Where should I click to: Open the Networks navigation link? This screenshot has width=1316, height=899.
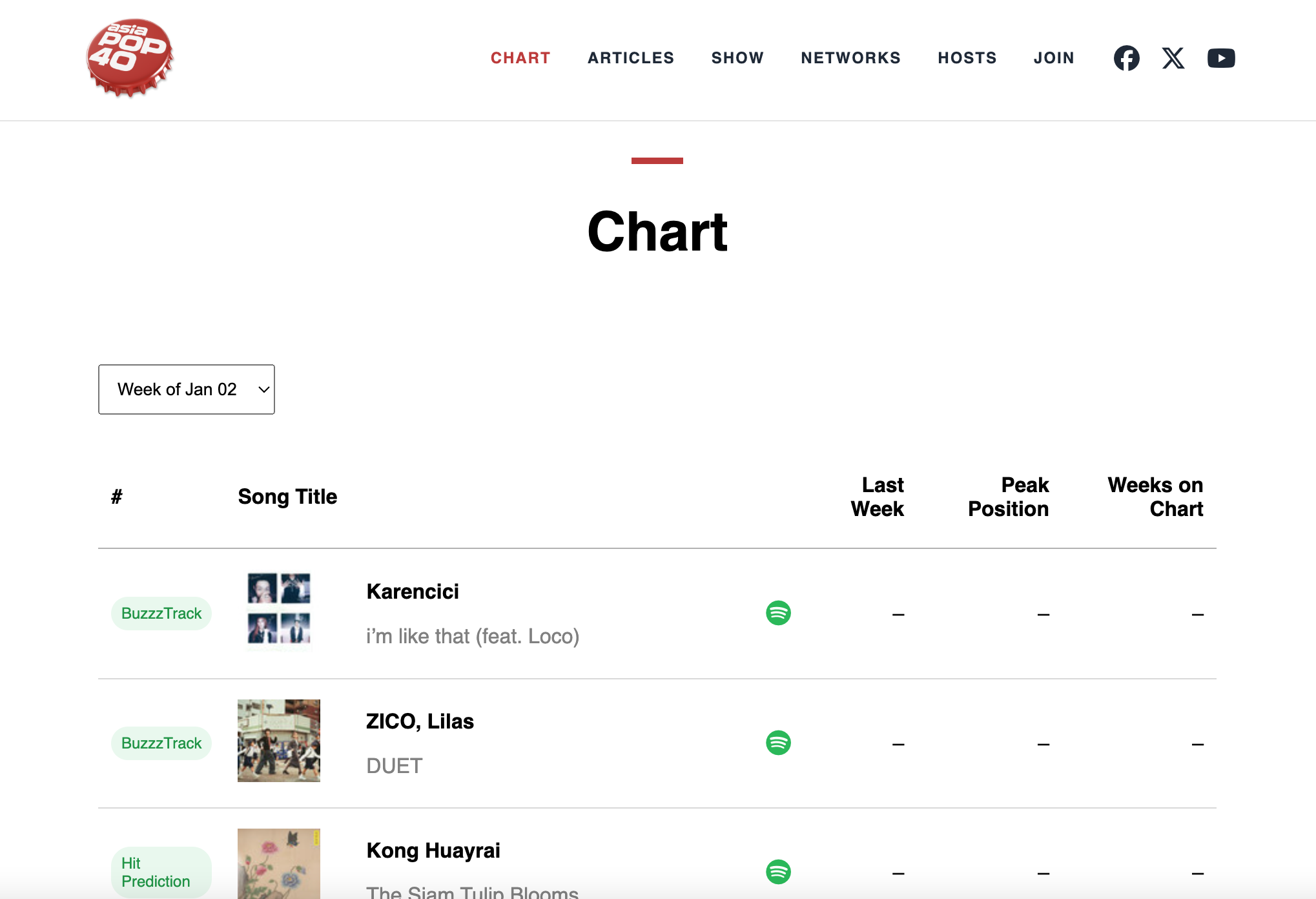850,58
